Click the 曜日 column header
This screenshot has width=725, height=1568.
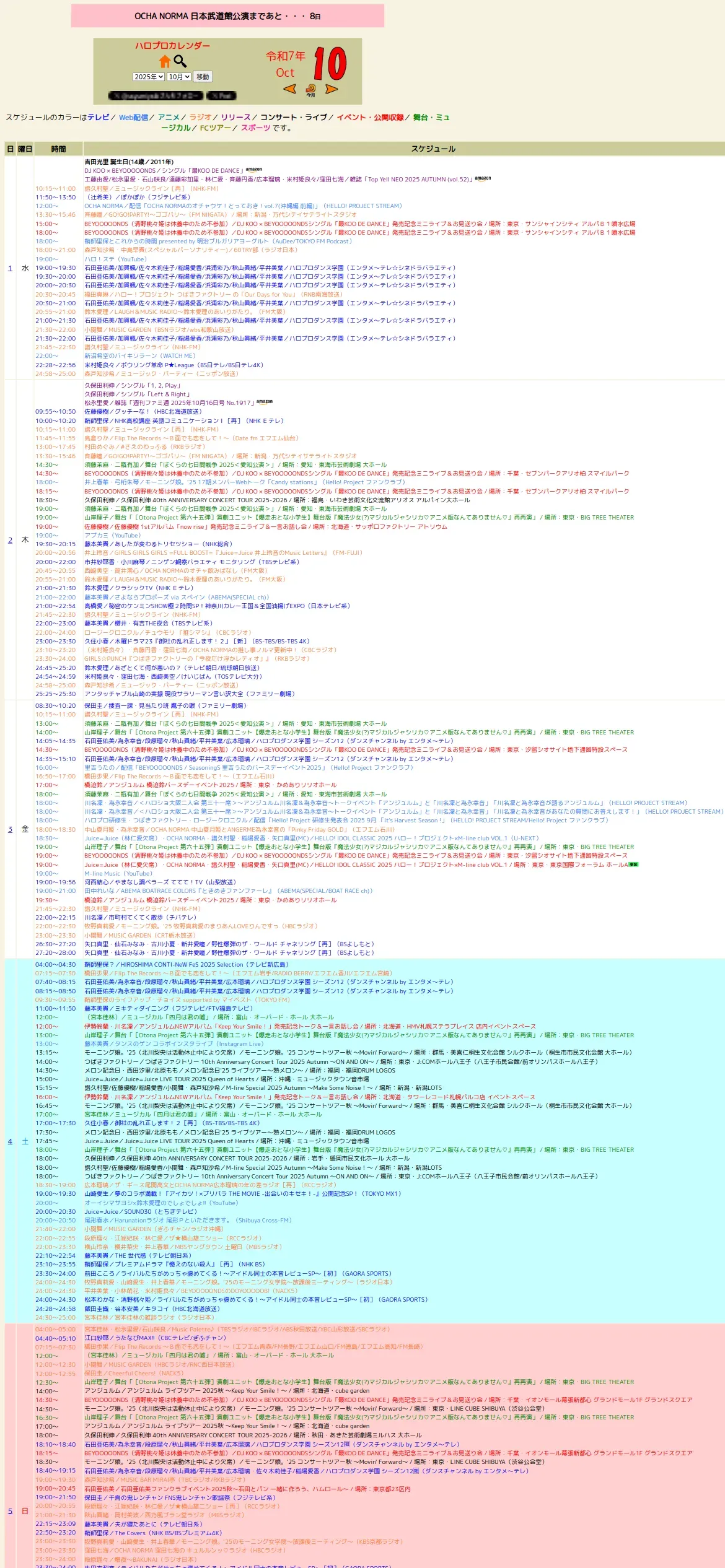(x=25, y=149)
